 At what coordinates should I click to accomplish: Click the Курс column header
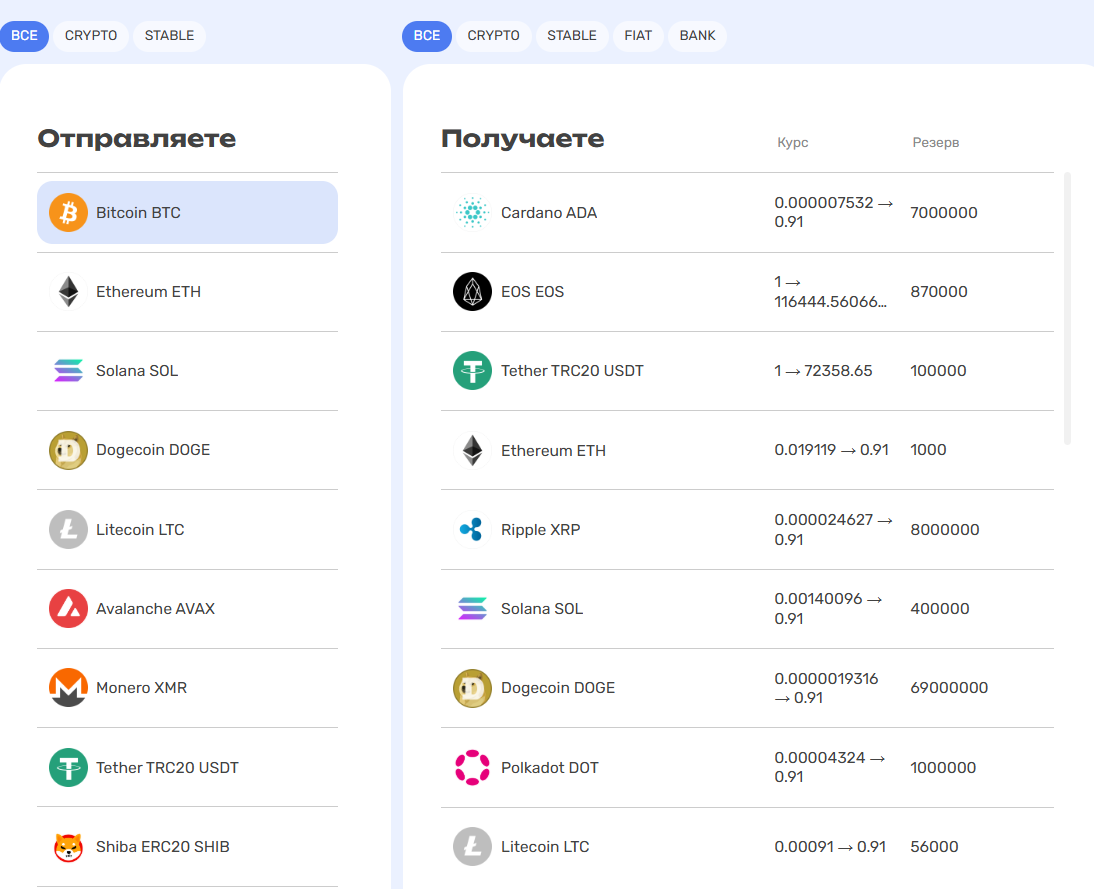click(793, 142)
